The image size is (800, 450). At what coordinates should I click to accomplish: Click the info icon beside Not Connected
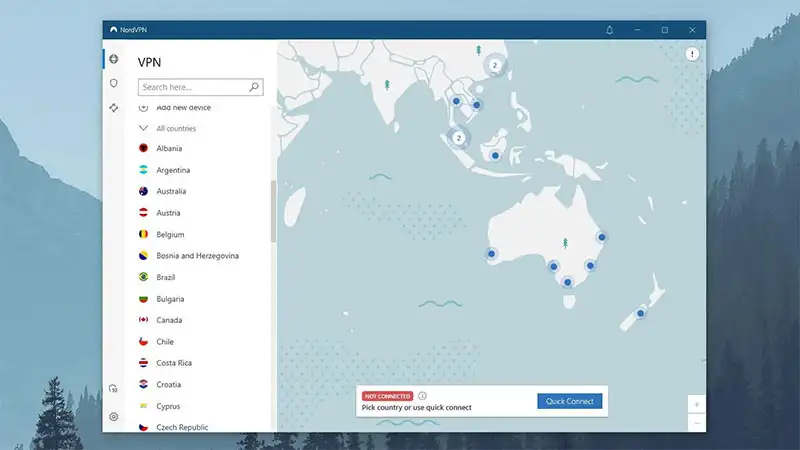[423, 396]
